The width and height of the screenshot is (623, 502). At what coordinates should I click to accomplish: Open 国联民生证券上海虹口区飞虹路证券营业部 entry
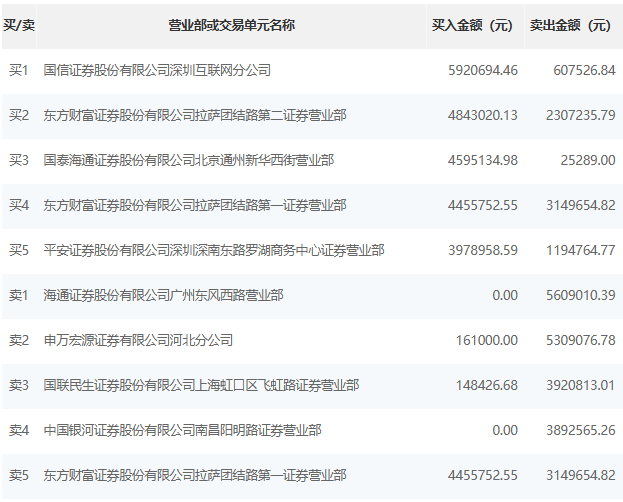coord(201,385)
